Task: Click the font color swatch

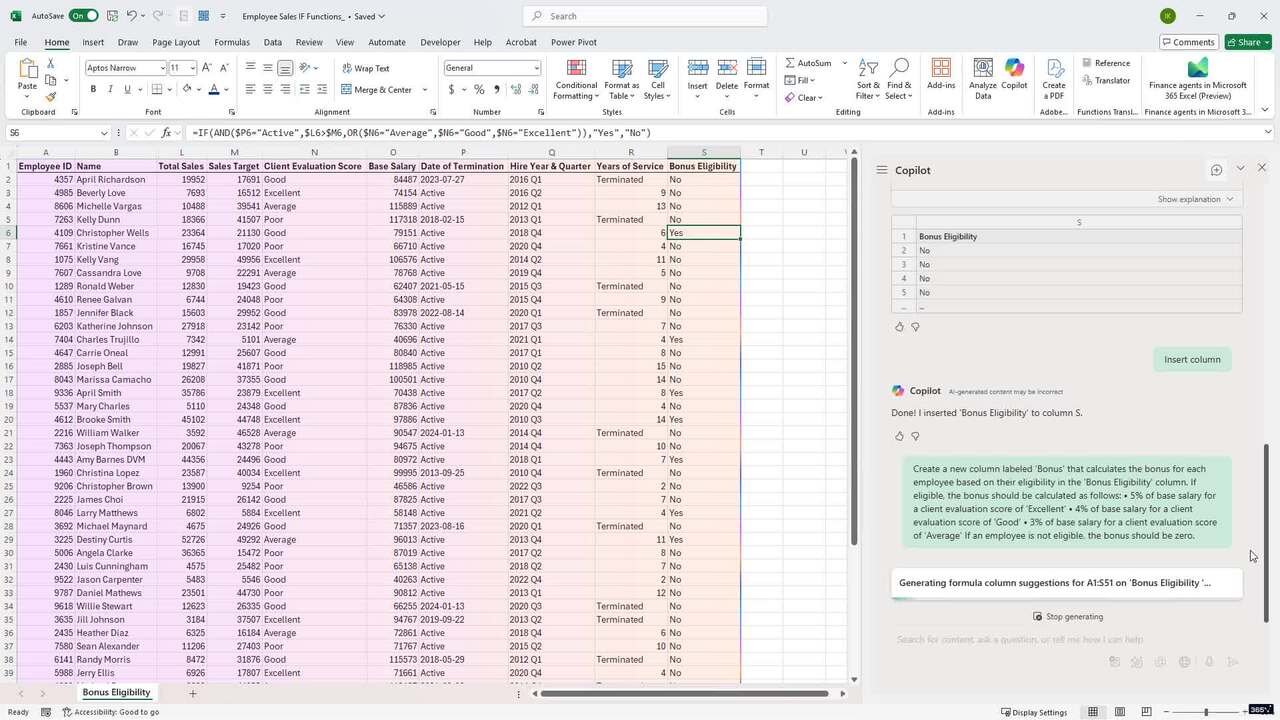Action: [213, 89]
